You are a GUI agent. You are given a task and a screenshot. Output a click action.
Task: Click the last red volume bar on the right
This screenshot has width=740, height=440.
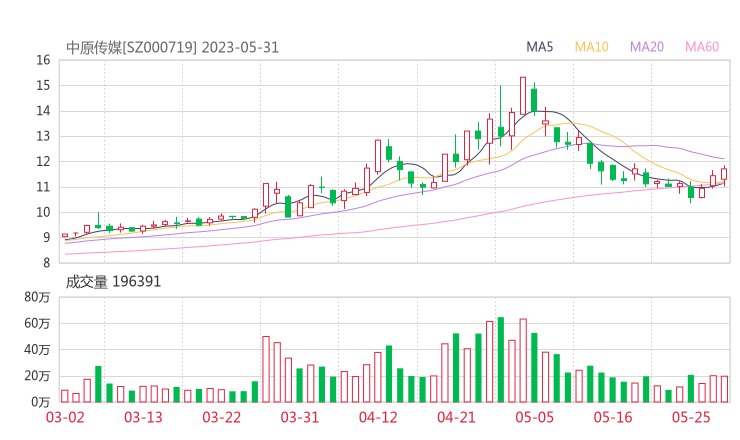[724, 389]
